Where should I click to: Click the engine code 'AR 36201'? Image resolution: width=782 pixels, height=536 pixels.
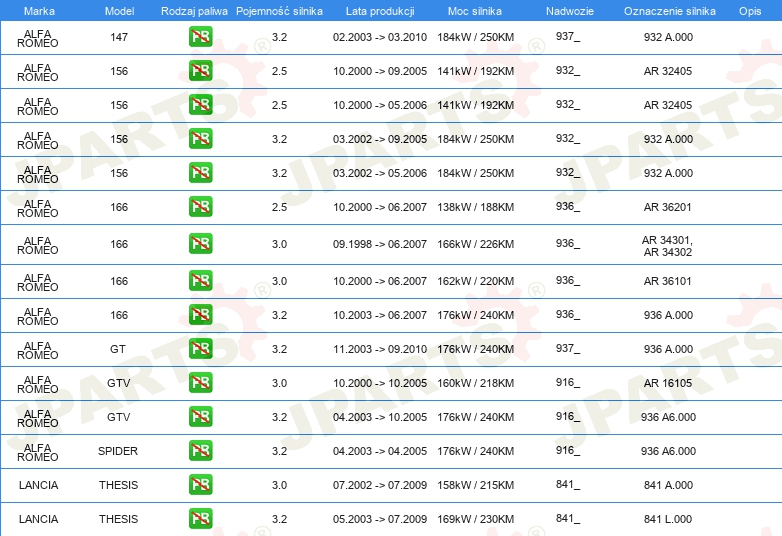click(668, 207)
